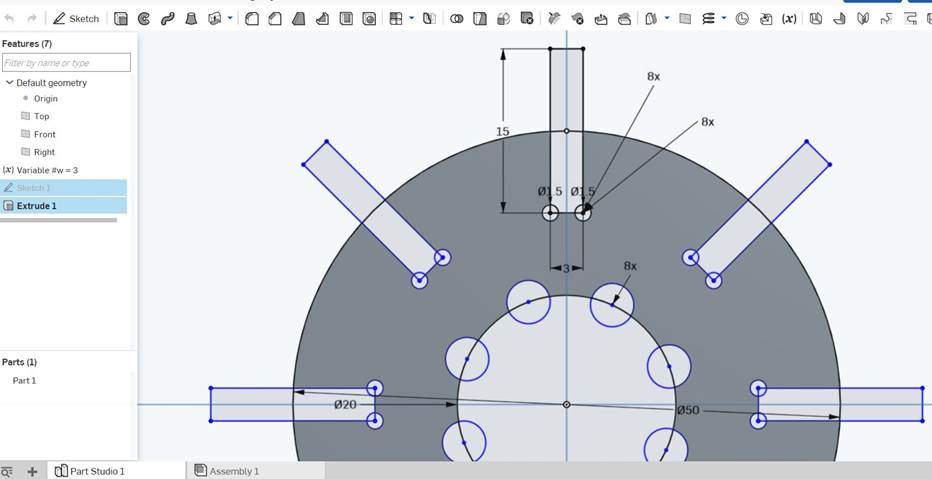This screenshot has height=479, width=932.
Task: Select the Transform tool
Action: tap(503, 18)
